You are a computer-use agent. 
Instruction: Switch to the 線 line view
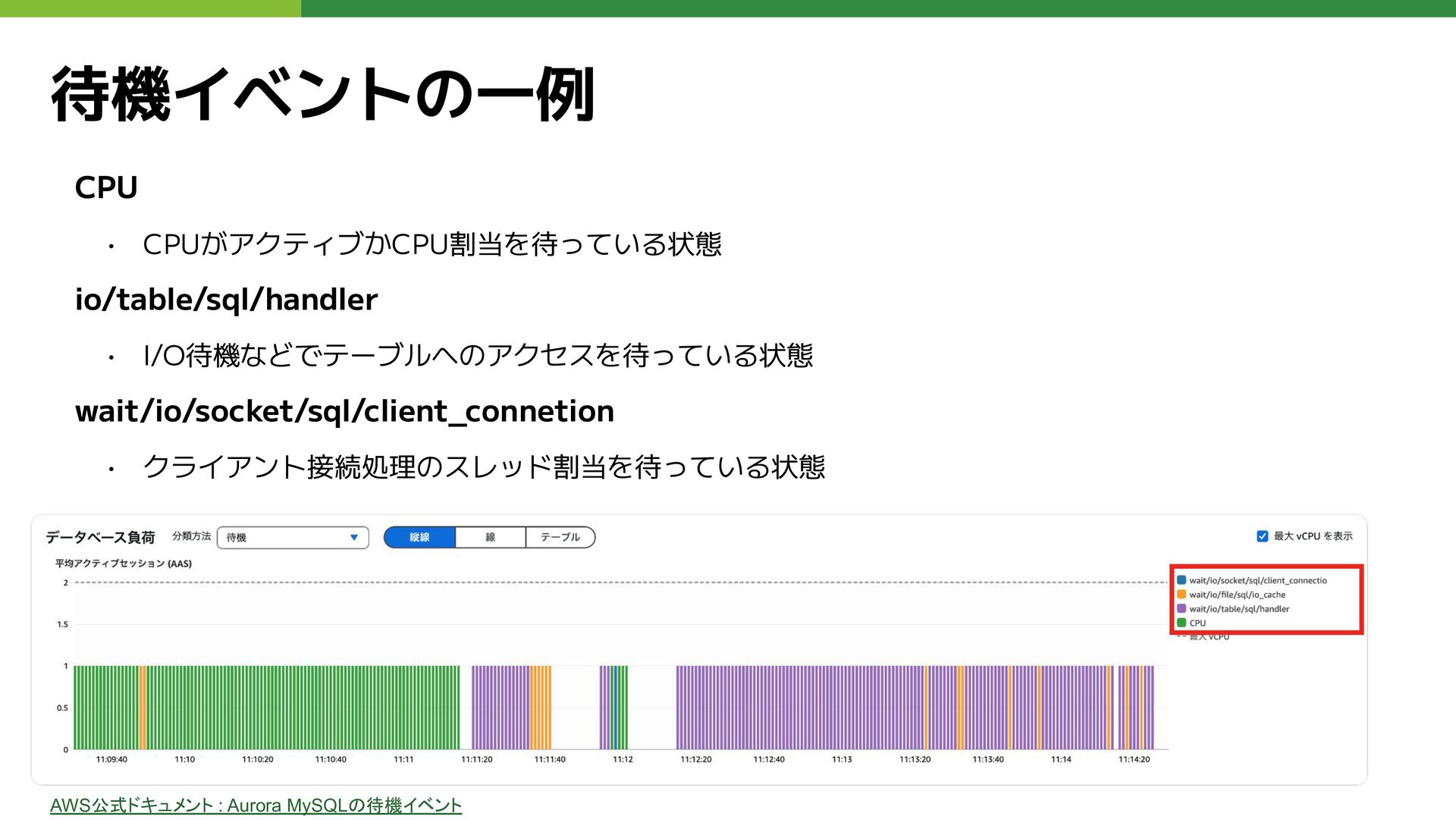(490, 537)
